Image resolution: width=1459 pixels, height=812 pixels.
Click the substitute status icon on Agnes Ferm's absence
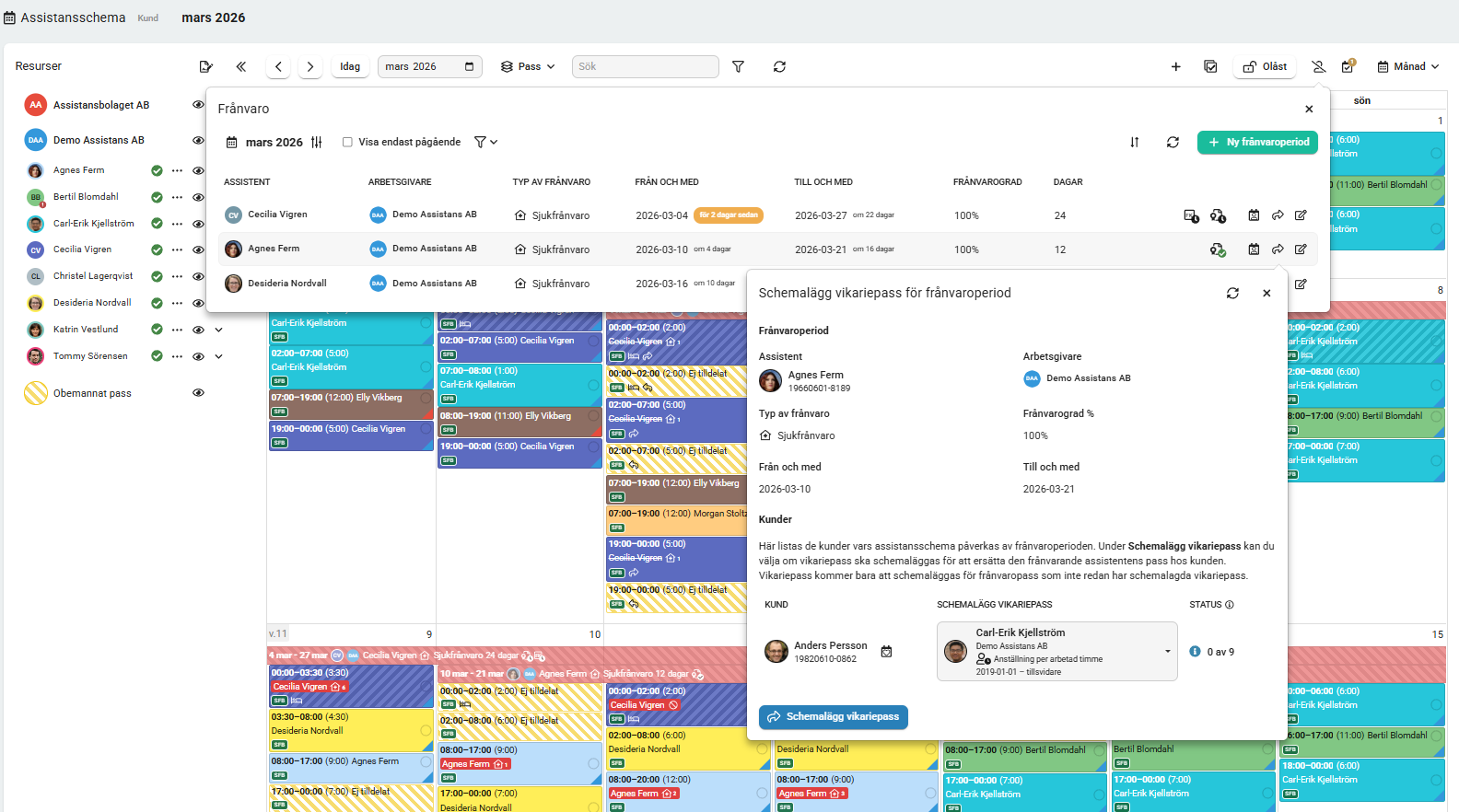[1218, 249]
